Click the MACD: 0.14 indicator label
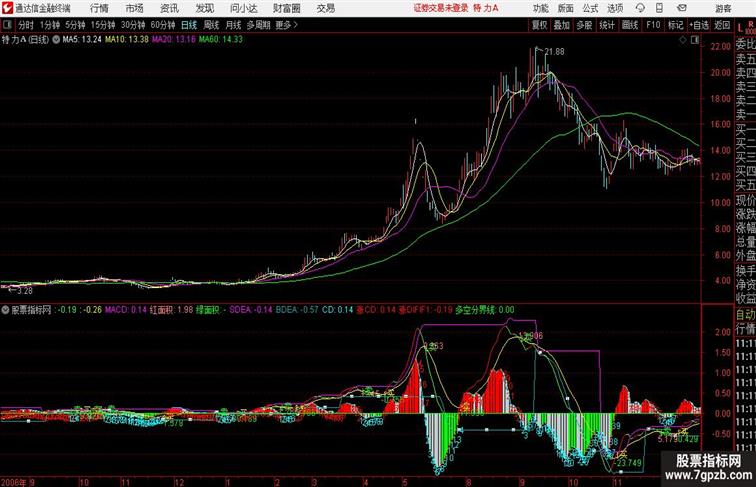This screenshot has height=487, width=756. click(126, 310)
